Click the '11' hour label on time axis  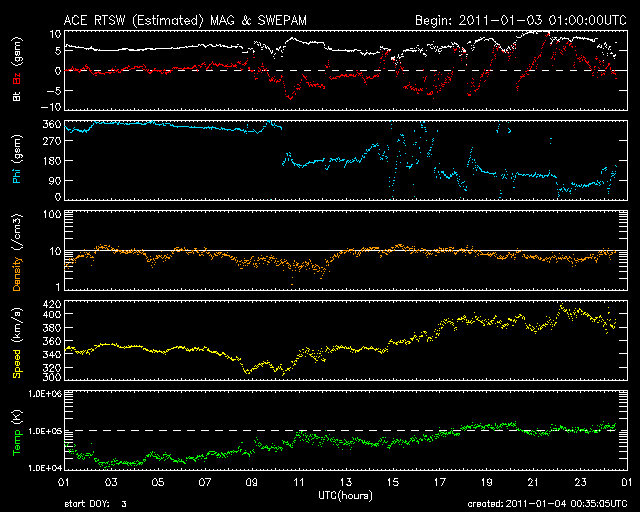pos(299,483)
